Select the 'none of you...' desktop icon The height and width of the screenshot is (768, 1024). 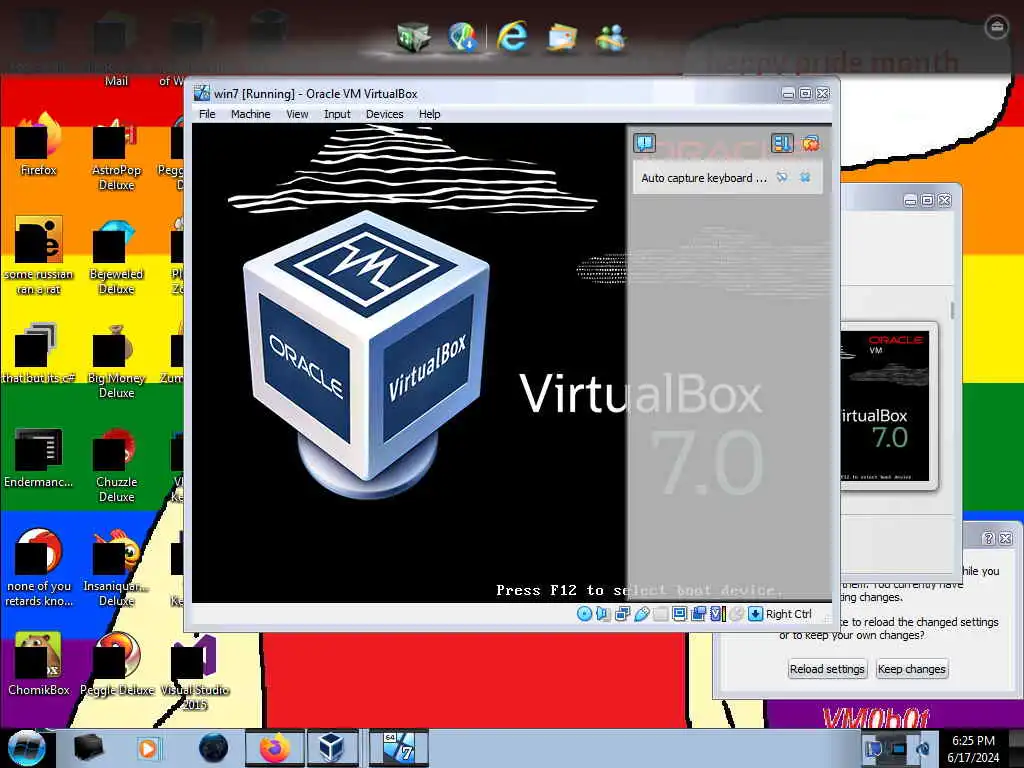point(38,568)
